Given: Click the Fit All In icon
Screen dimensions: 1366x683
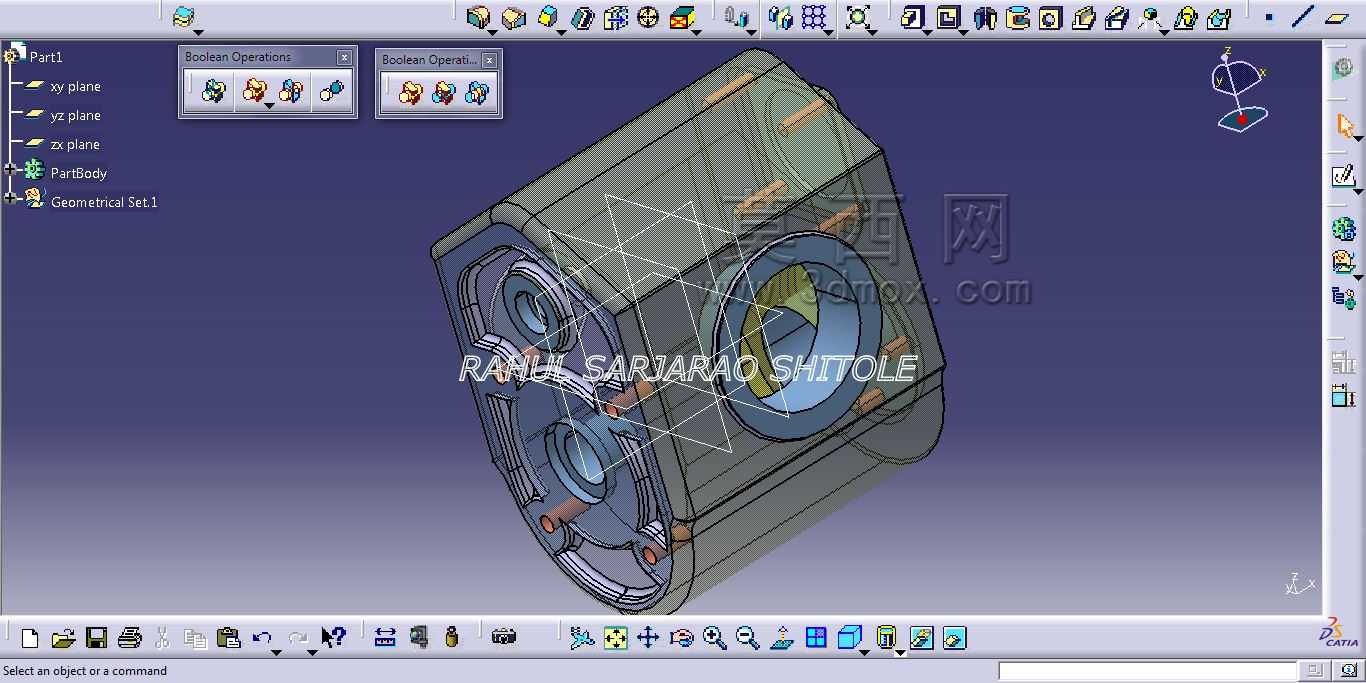Looking at the screenshot, I should (x=615, y=637).
